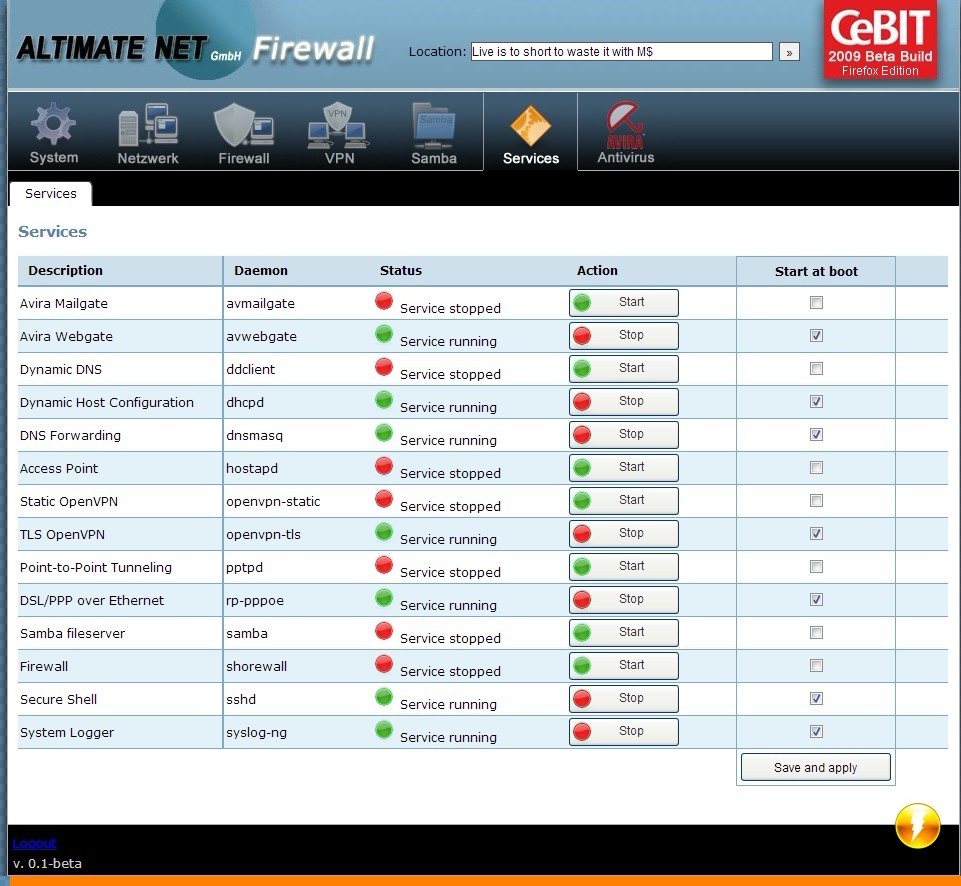The width and height of the screenshot is (961, 886).
Task: Uncheck start at boot for System Logger
Action: [x=816, y=732]
